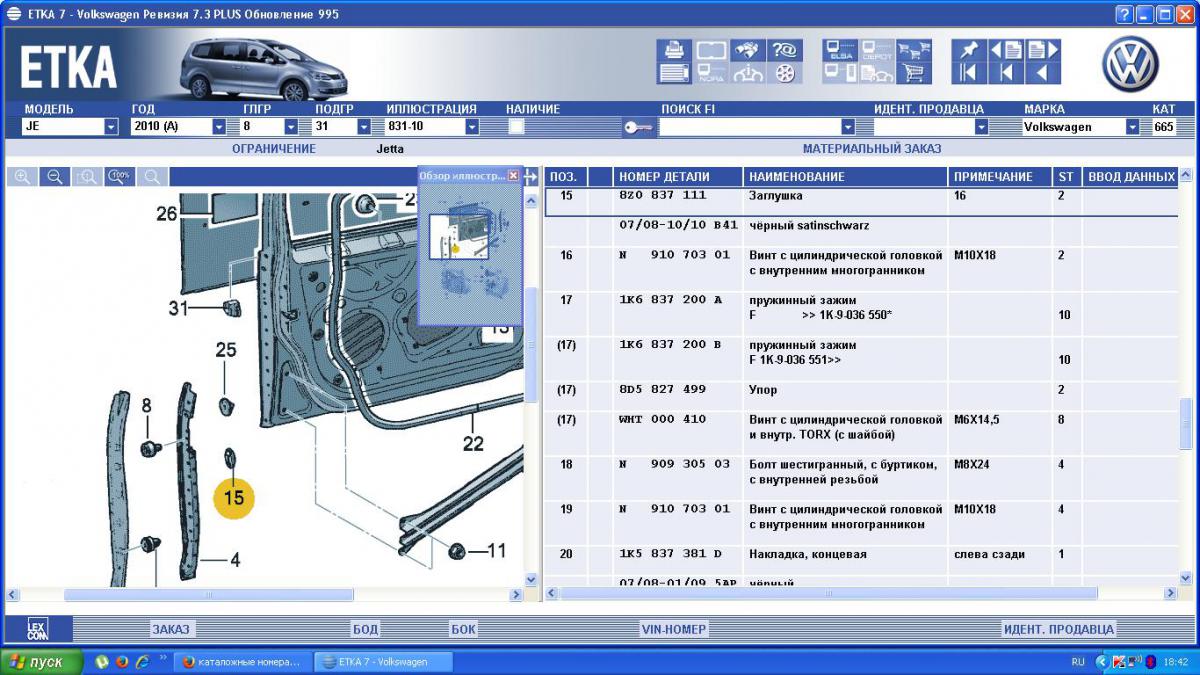Click the БОД button in bottom bar
The width and height of the screenshot is (1200, 675).
[x=365, y=629]
